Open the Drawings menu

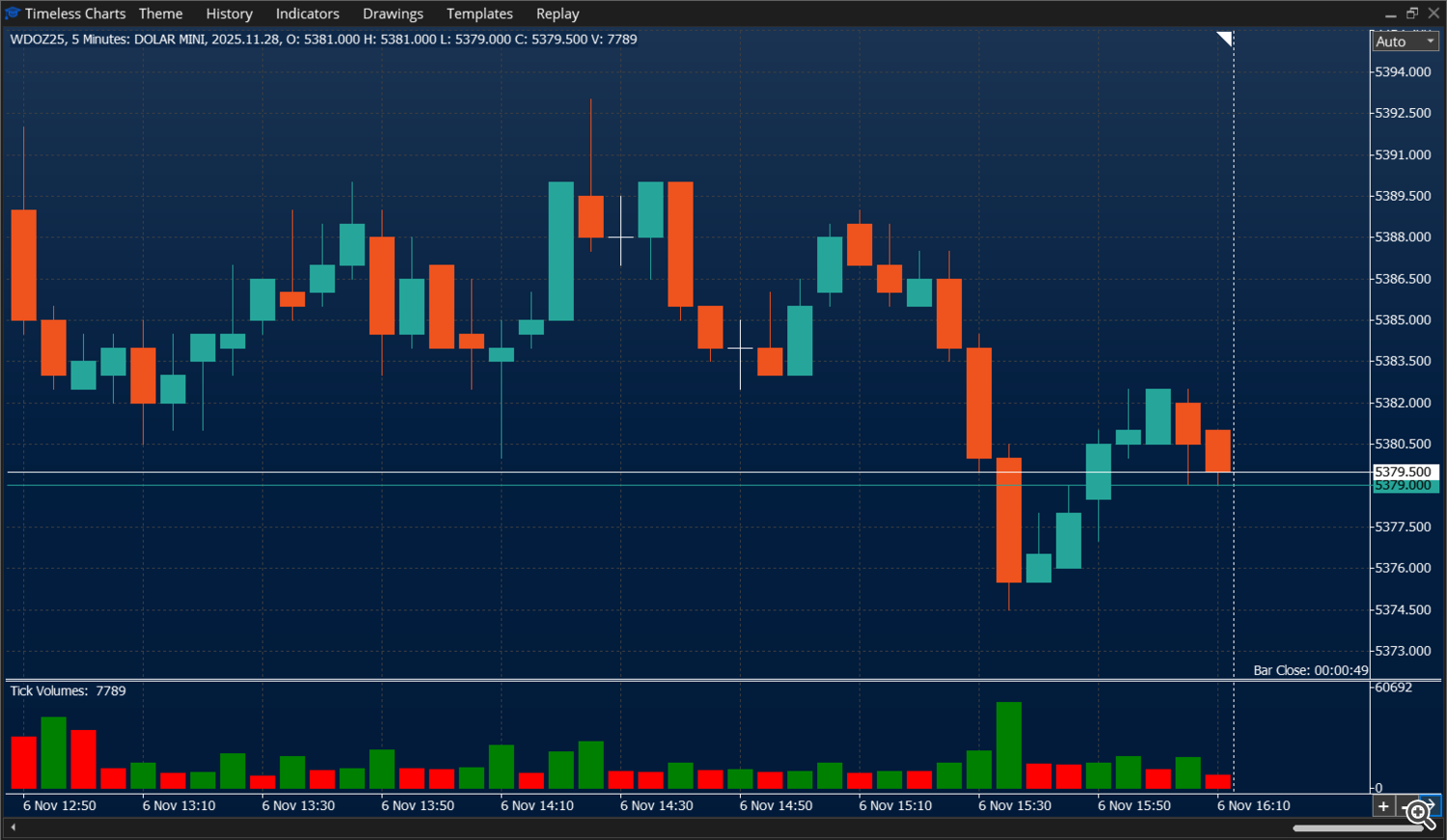(393, 14)
